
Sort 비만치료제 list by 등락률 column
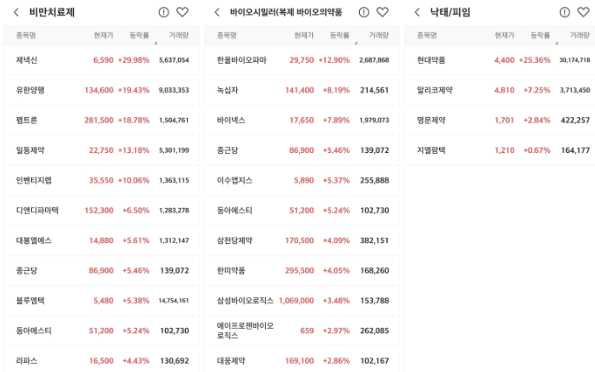[139, 35]
